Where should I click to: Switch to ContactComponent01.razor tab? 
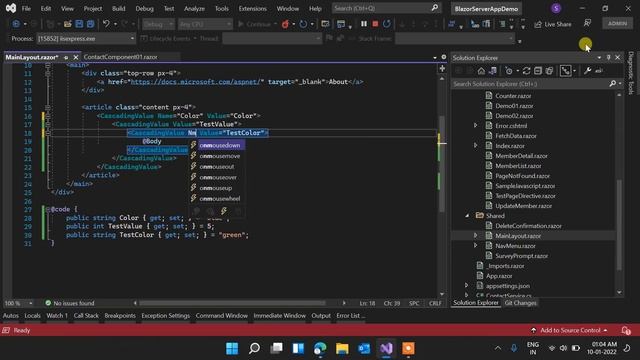click(120, 57)
